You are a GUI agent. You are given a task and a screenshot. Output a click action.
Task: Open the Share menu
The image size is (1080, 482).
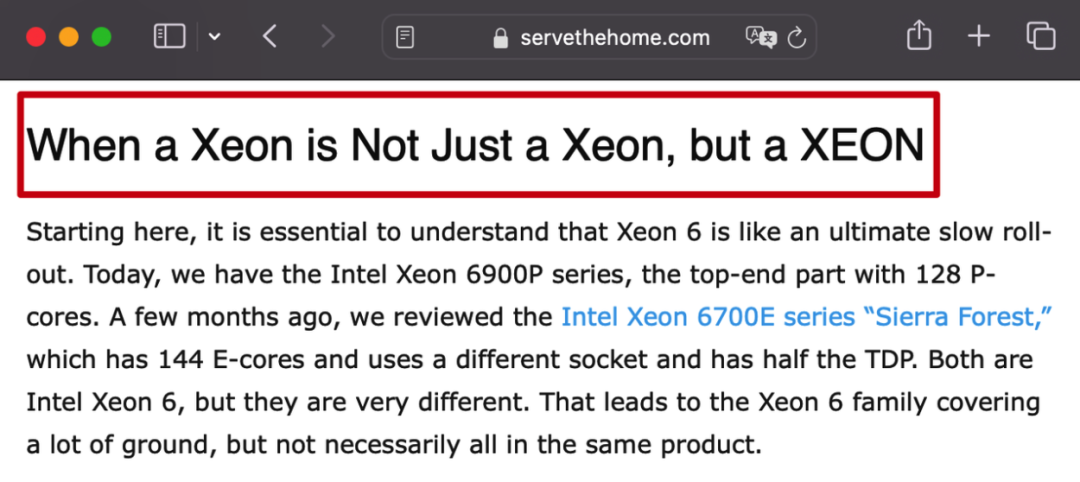point(918,37)
